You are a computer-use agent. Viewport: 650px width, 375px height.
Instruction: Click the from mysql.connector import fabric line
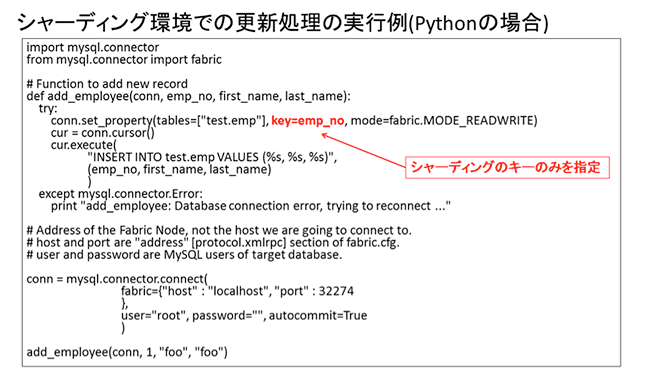tap(124, 60)
